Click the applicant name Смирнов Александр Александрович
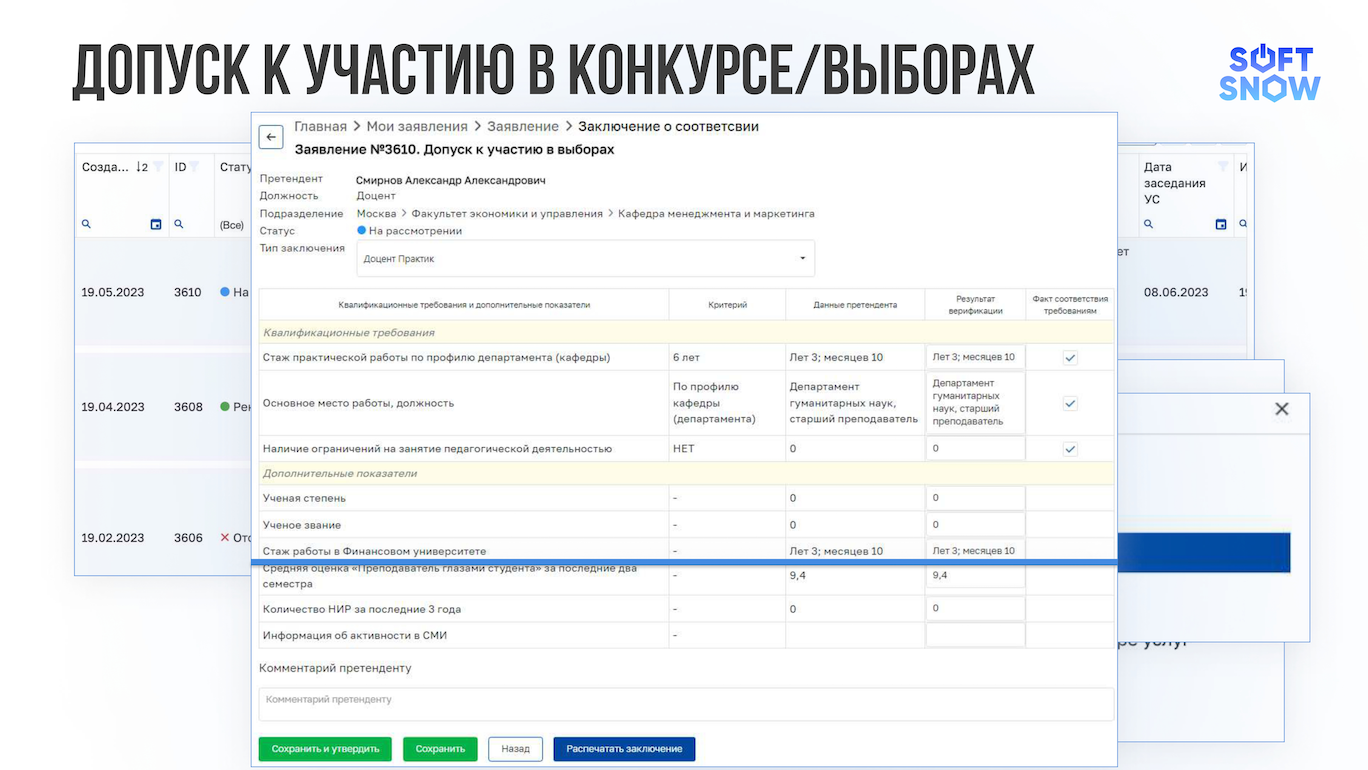Viewport: 1368px width, 770px height. (x=451, y=180)
